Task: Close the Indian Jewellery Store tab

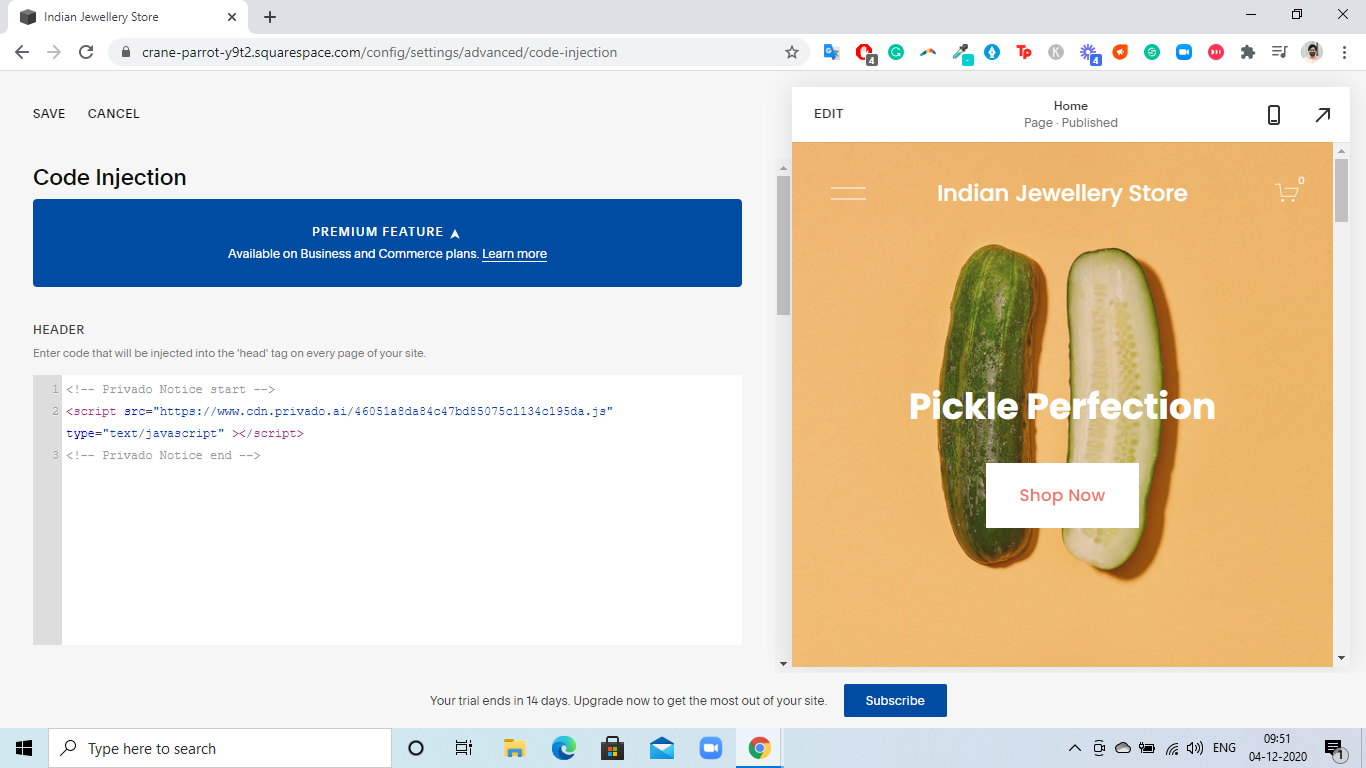Action: point(232,17)
